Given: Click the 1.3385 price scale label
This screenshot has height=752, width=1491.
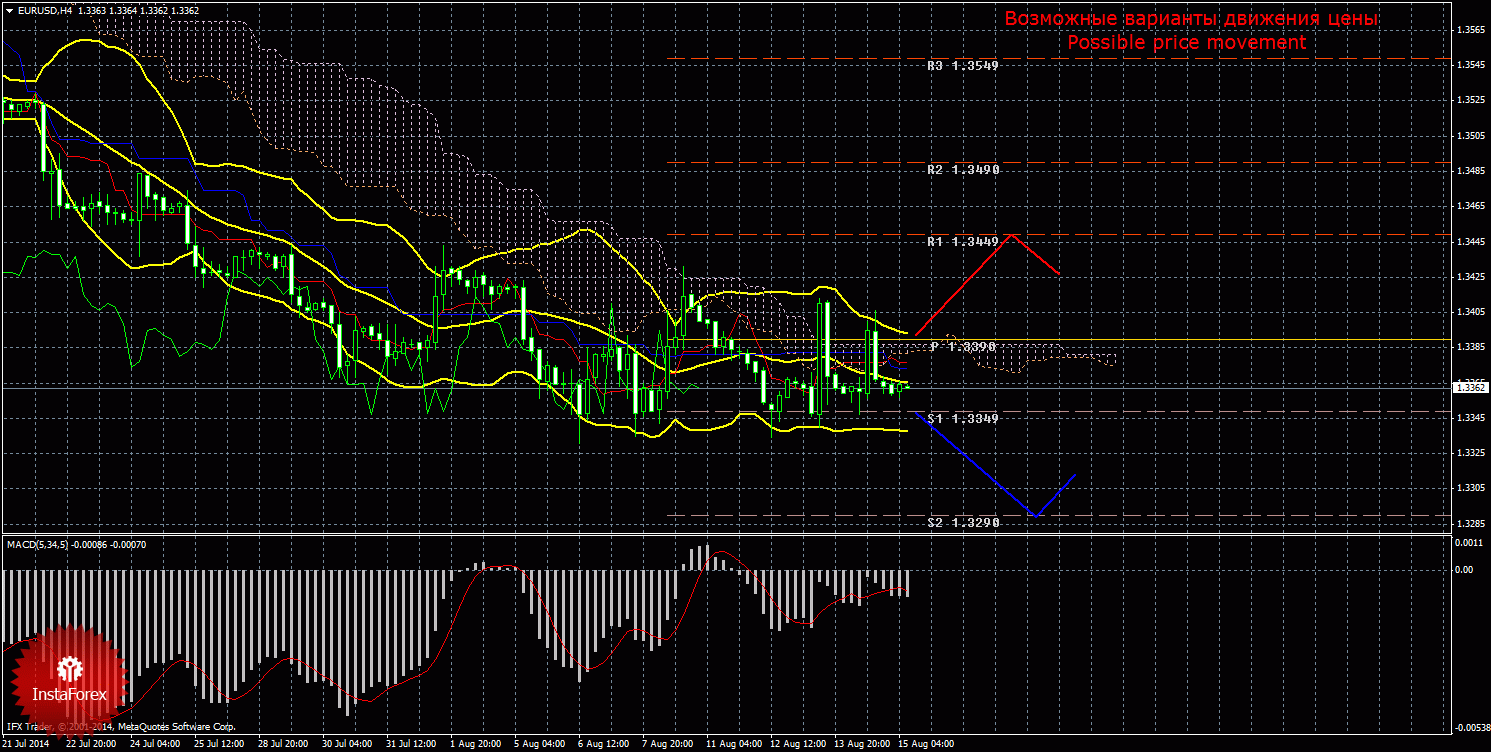Looking at the screenshot, I should 1470,347.
